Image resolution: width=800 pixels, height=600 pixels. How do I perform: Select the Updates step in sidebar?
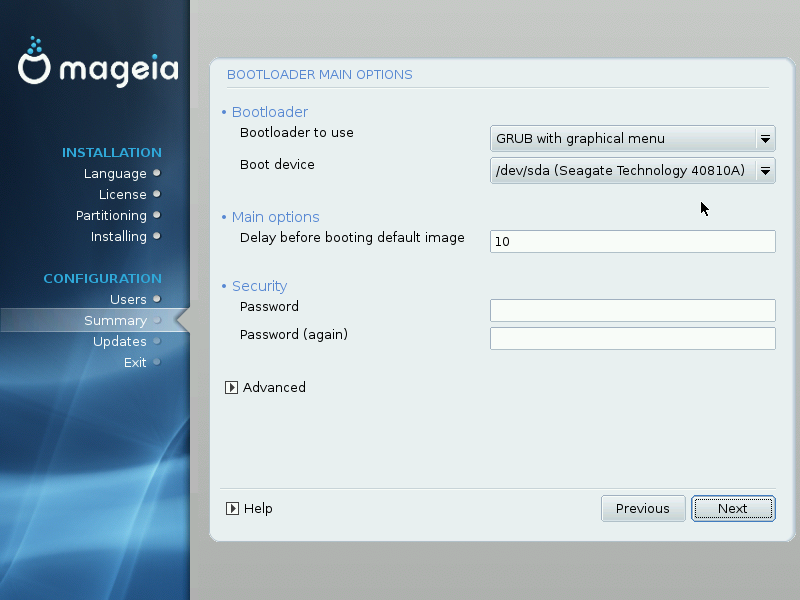pyautogui.click(x=119, y=342)
